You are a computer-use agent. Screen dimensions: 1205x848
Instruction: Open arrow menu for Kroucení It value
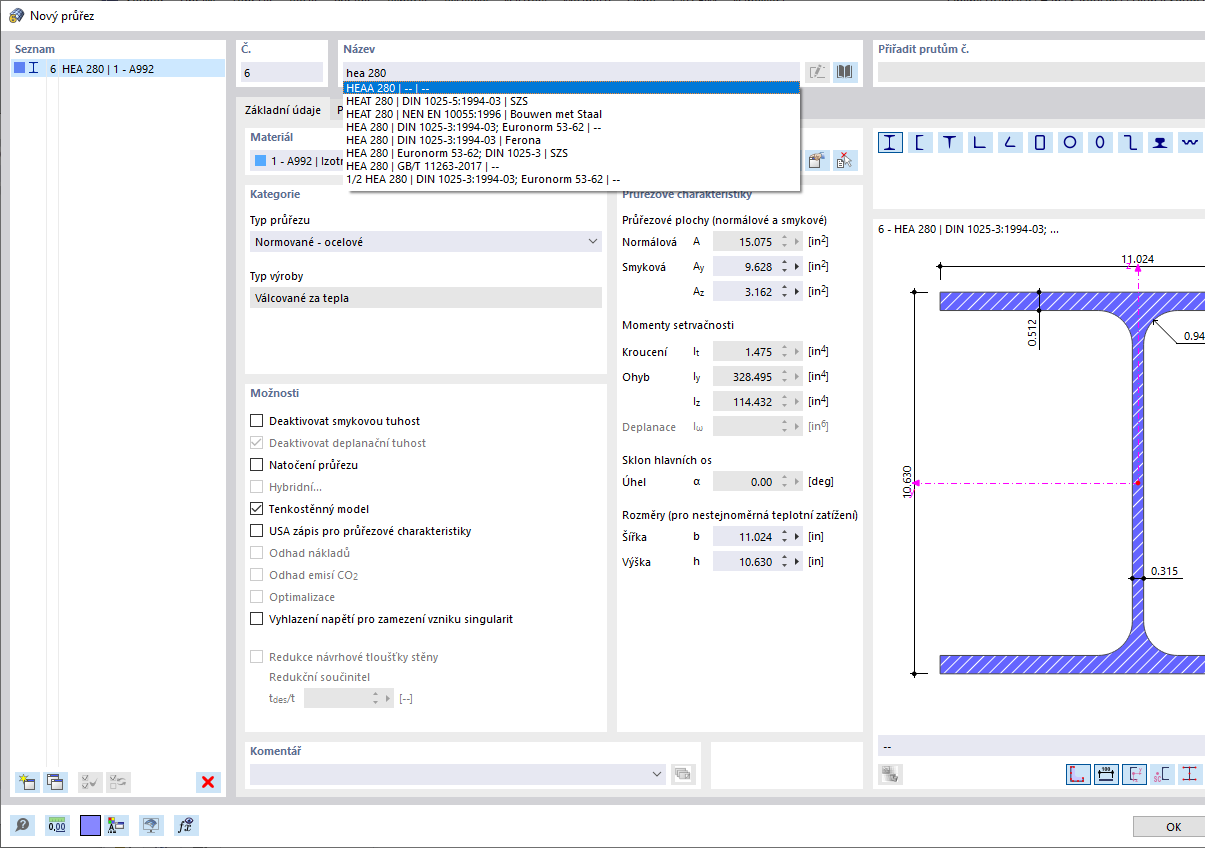797,352
